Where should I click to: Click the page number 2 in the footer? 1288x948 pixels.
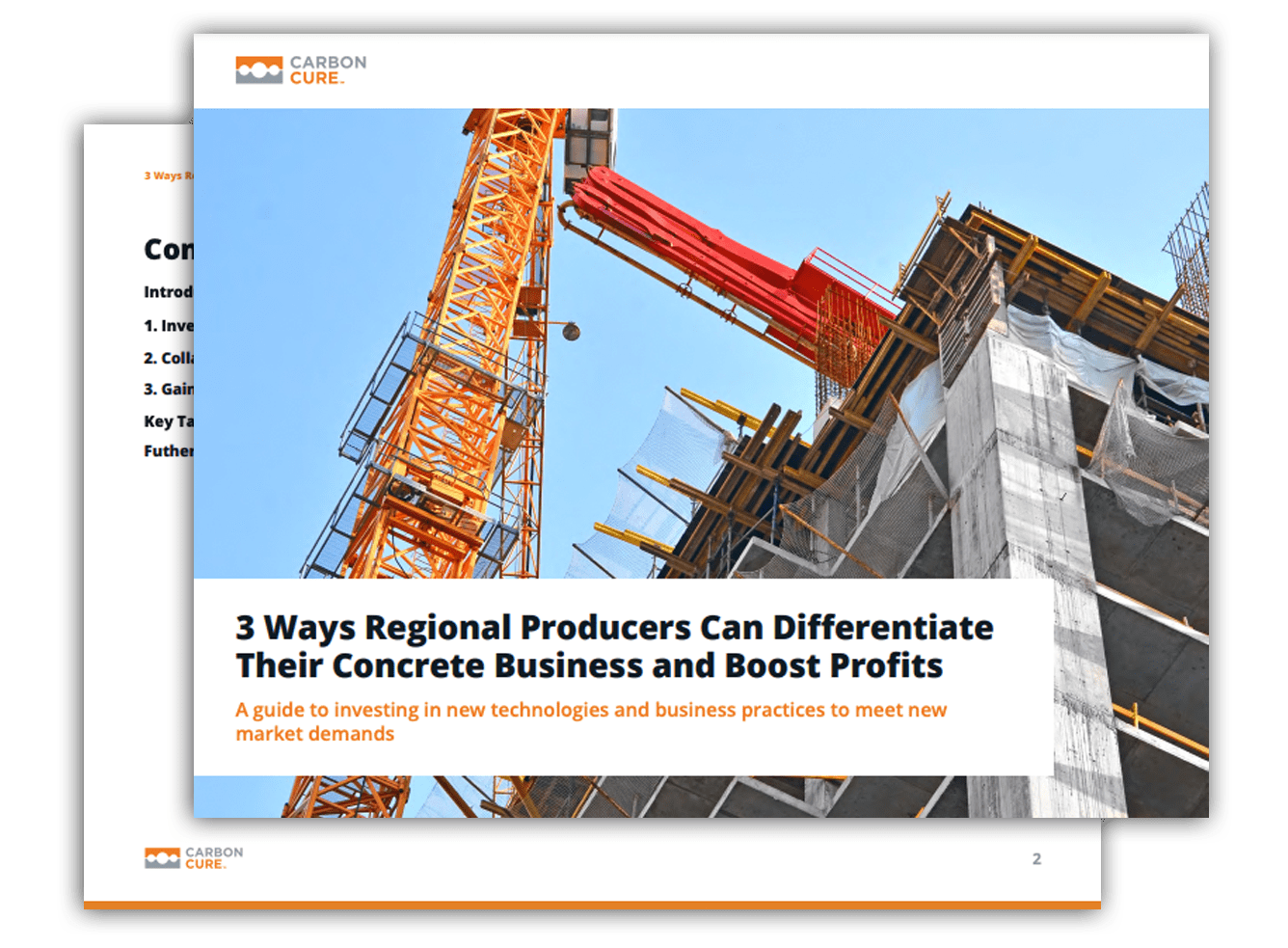(x=1036, y=859)
